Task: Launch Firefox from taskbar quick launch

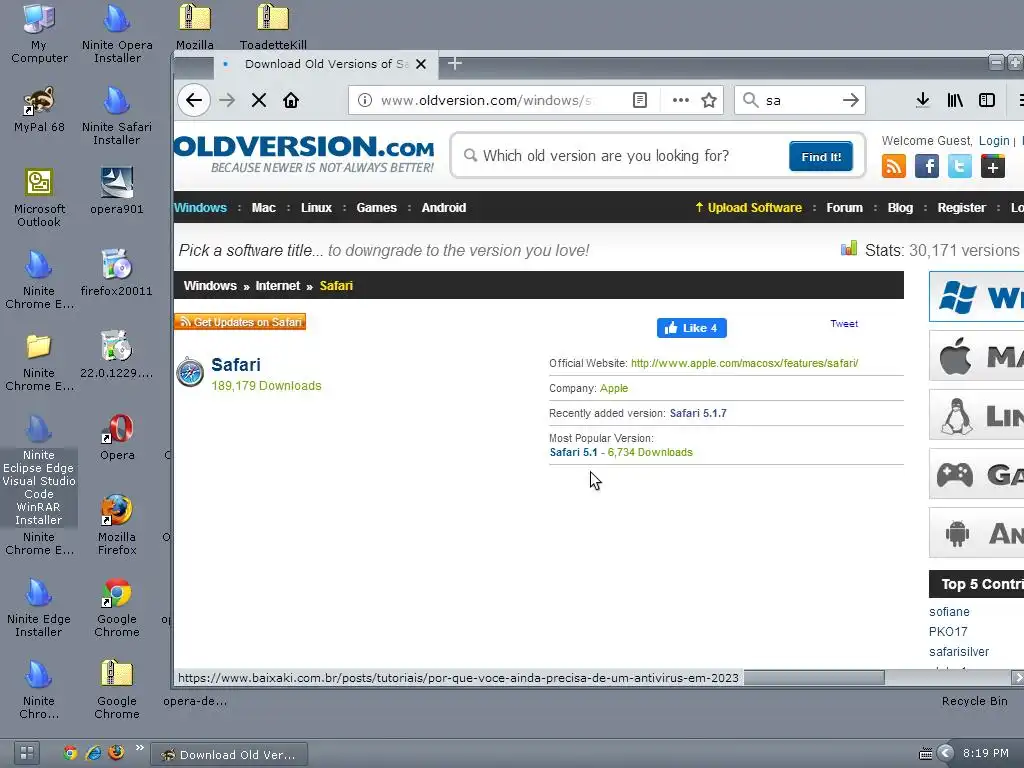Action: pos(116,752)
